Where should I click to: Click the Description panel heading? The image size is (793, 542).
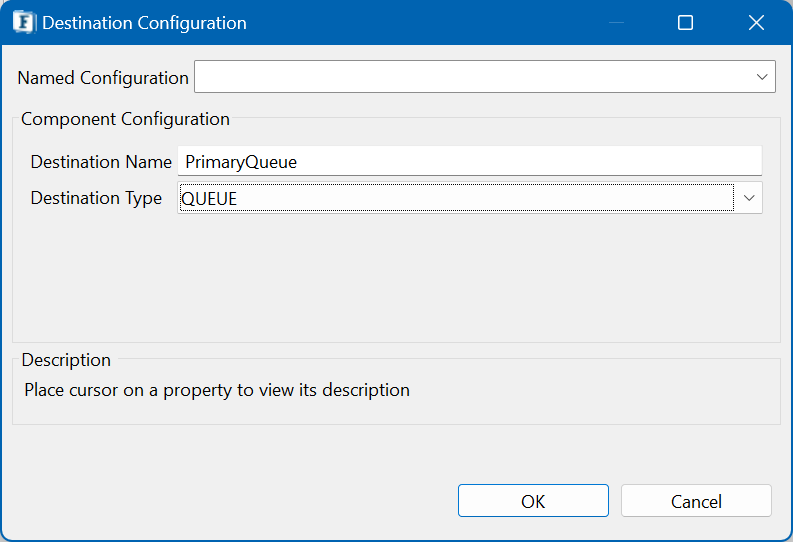[x=66, y=360]
